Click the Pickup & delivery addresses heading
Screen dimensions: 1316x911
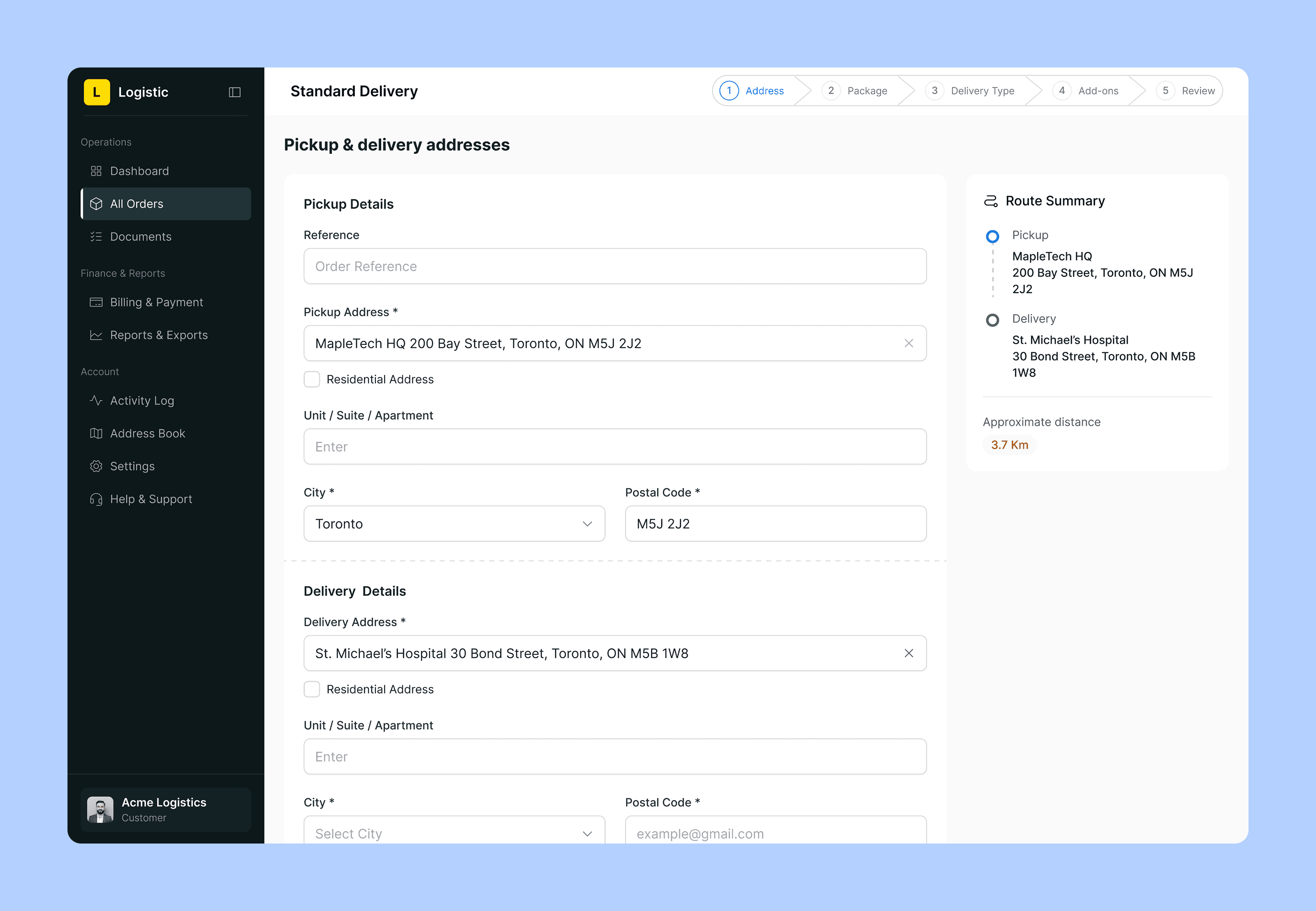point(396,145)
